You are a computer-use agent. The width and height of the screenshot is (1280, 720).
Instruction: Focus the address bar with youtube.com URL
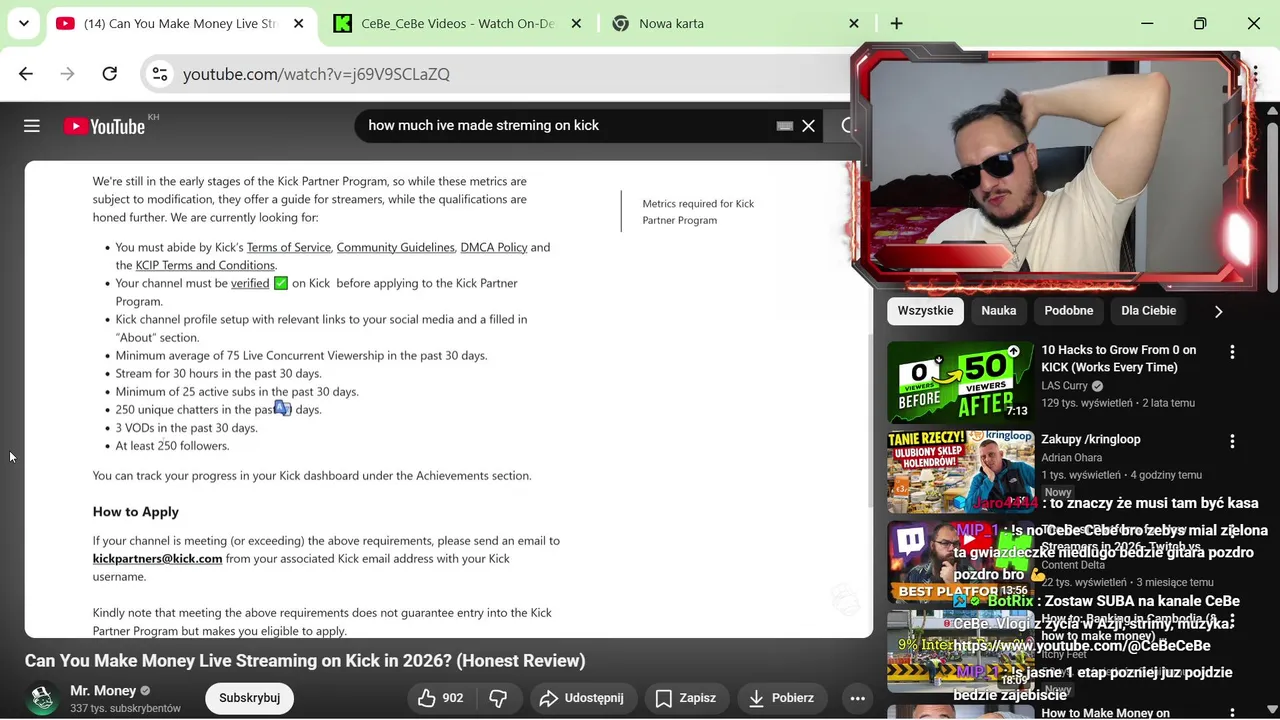(316, 74)
